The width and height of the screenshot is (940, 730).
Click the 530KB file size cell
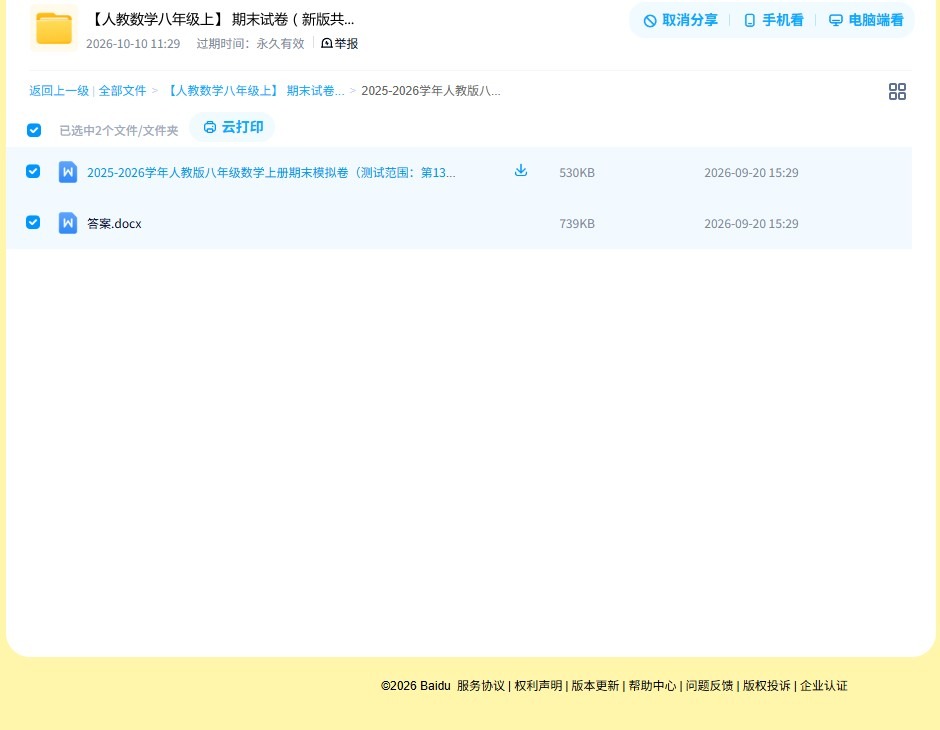tap(577, 173)
